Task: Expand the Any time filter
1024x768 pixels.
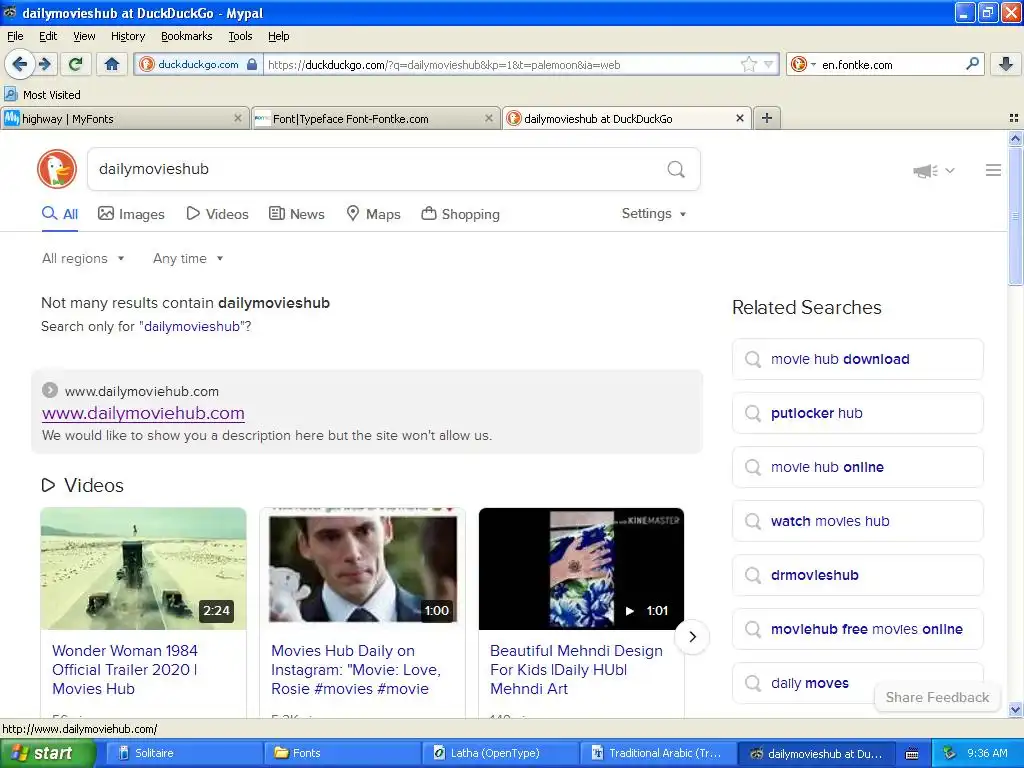Action: tap(188, 259)
